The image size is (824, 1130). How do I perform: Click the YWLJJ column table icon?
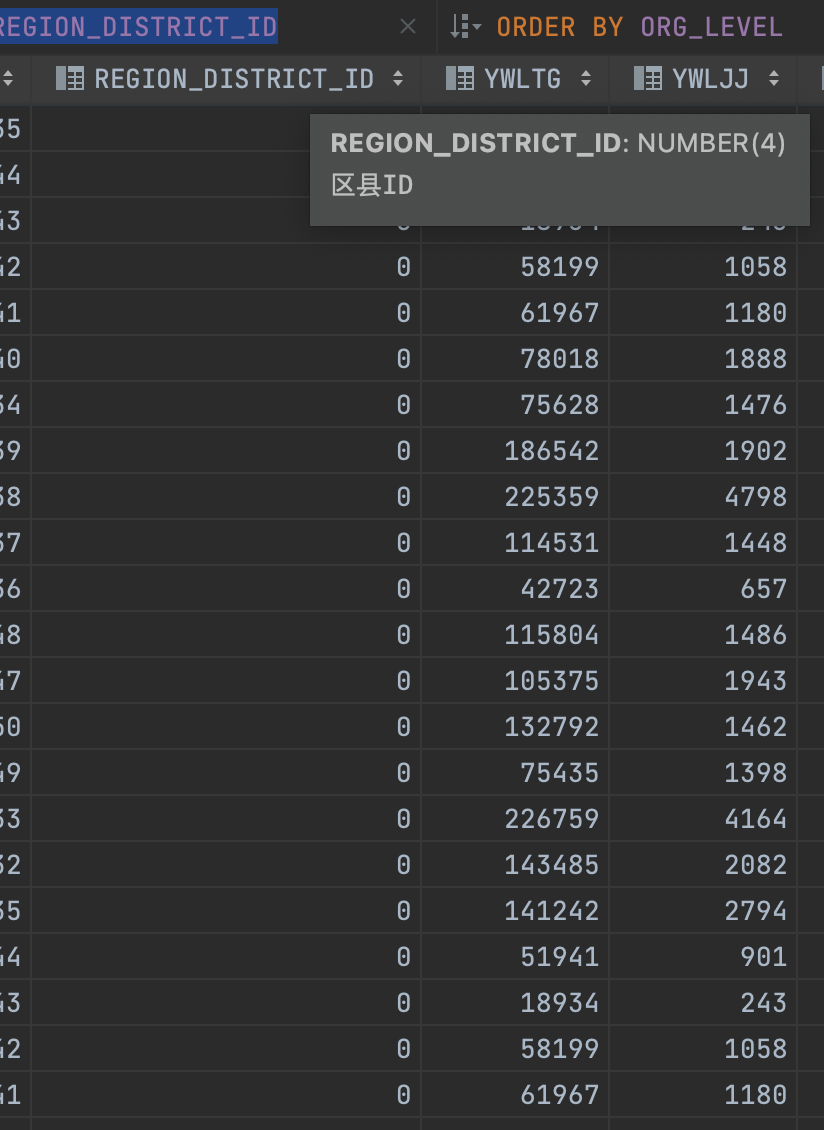click(647, 78)
